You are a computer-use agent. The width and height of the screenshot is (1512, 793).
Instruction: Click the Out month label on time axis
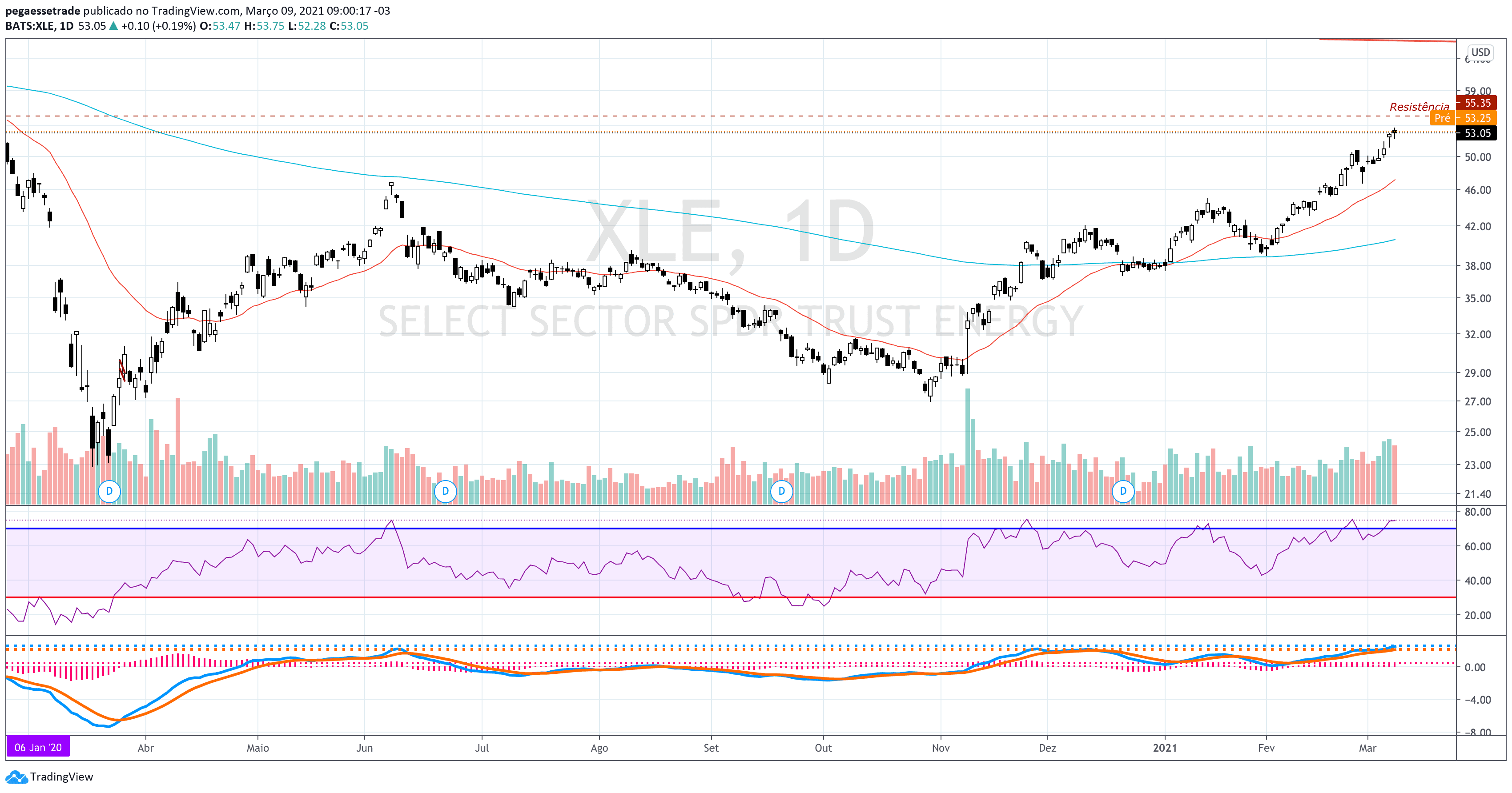823,748
